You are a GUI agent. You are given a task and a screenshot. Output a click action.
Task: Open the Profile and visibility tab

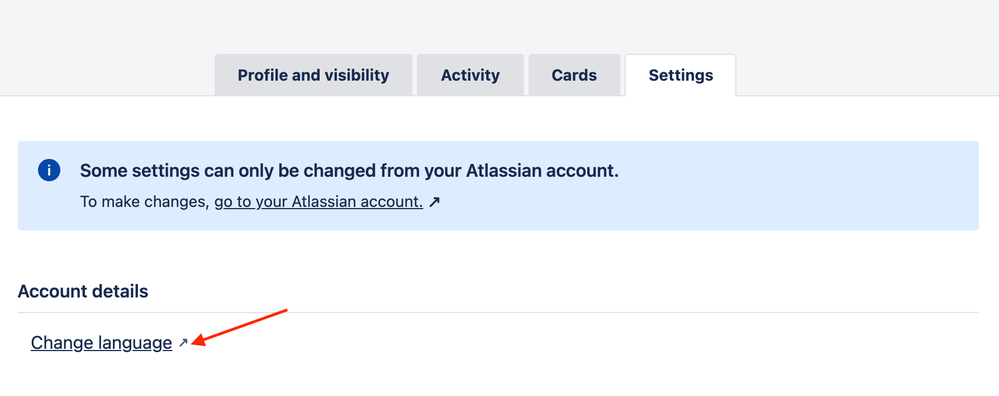click(x=313, y=75)
